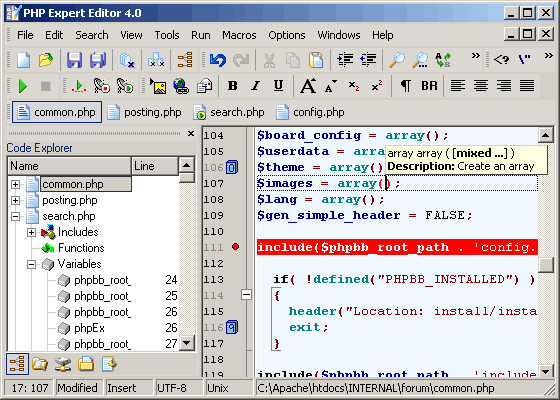Click the Find magnifier icon
The height and width of the screenshot is (400, 560).
tap(397, 60)
